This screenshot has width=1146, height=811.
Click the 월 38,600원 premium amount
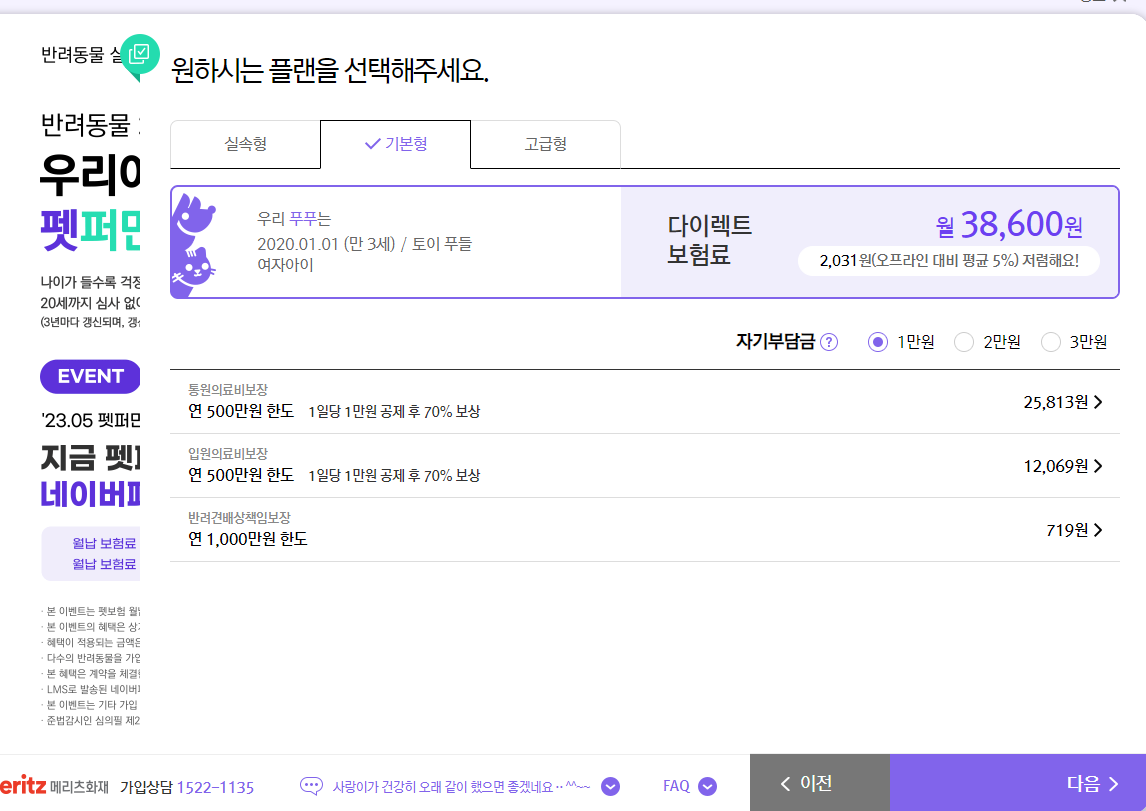1009,225
